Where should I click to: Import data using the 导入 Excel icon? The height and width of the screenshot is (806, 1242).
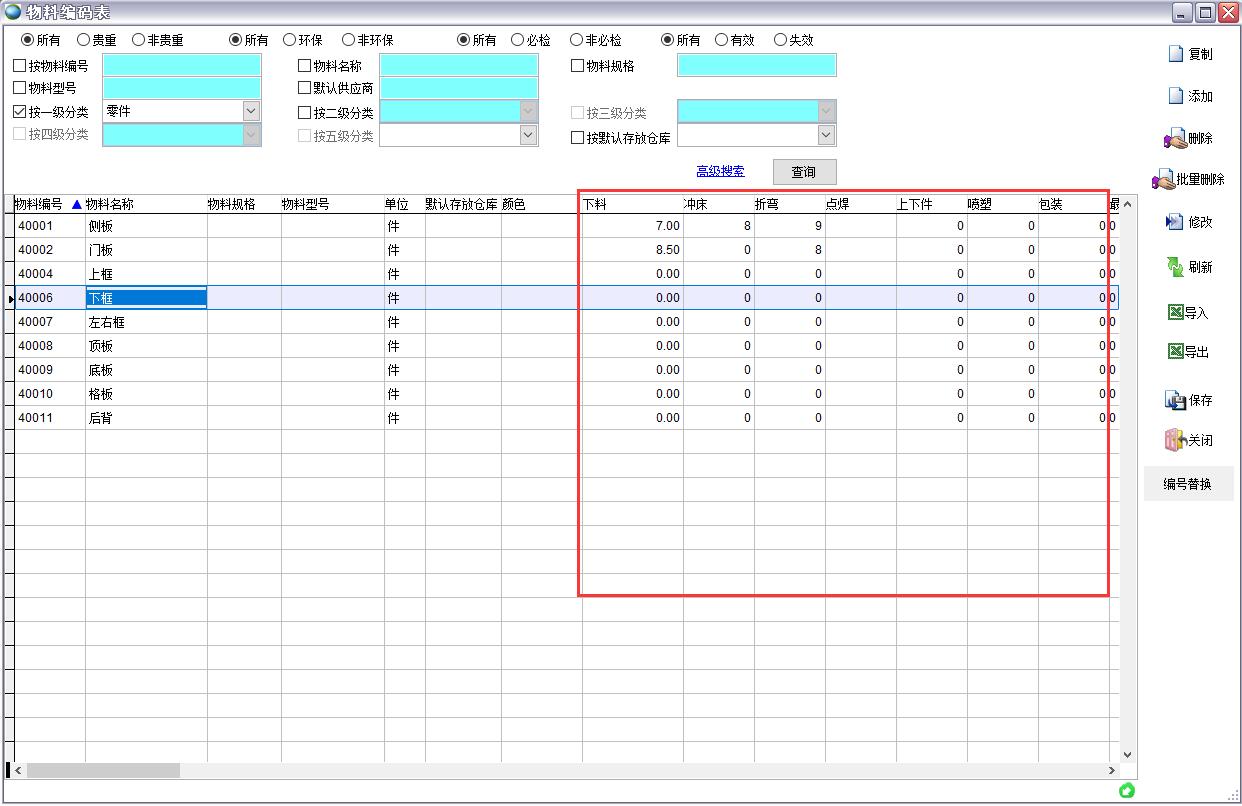(x=1176, y=313)
